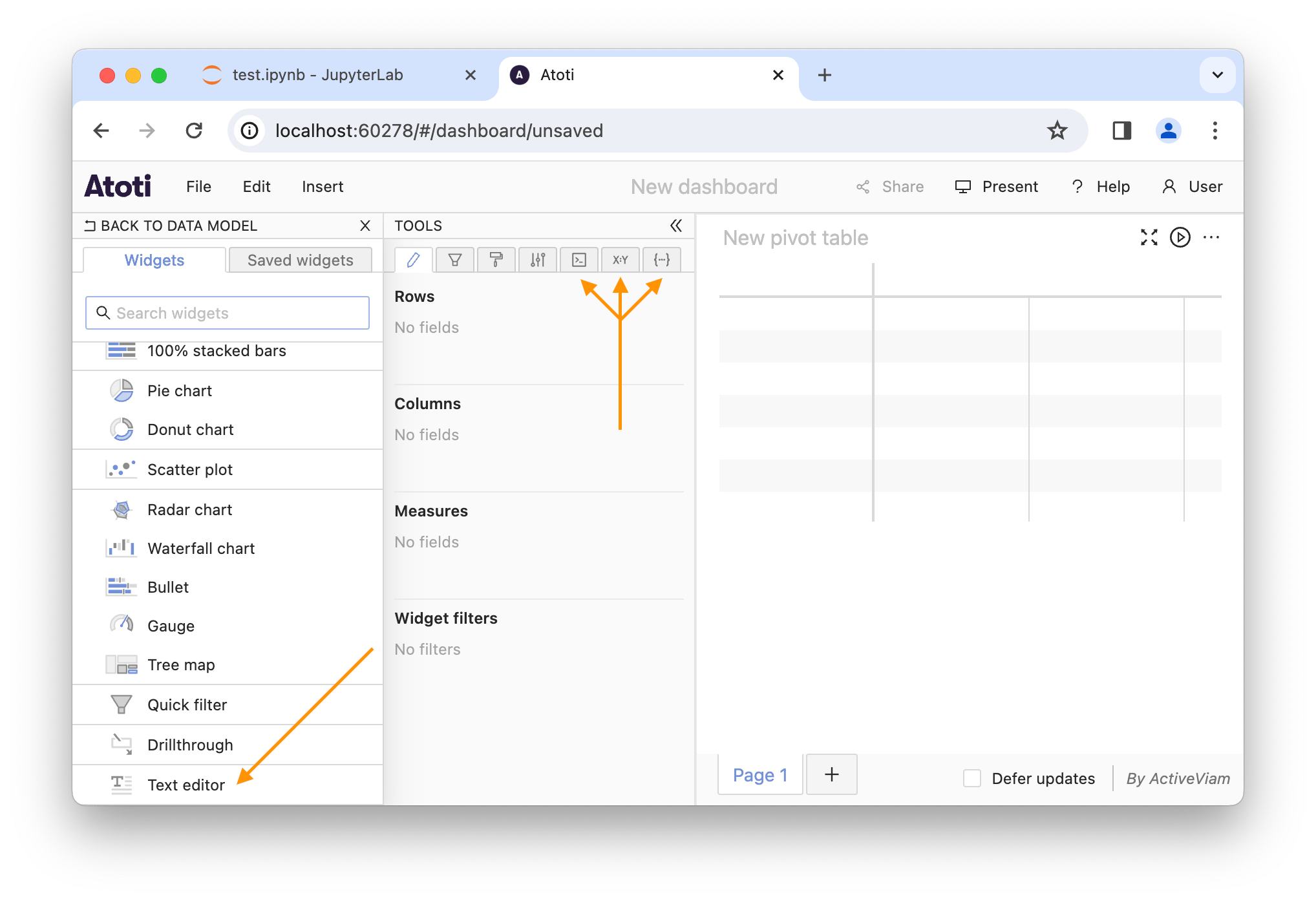The image size is (1316, 901).
Task: Add a Pie chart widget
Action: 228,390
